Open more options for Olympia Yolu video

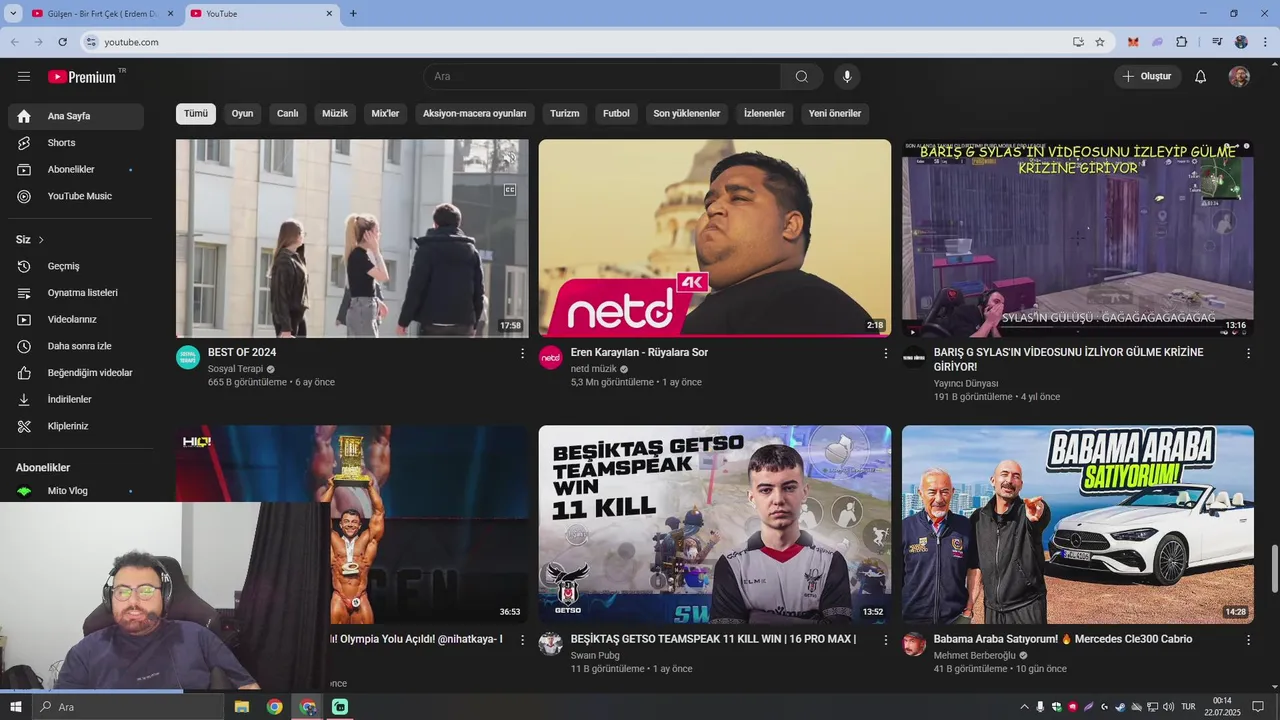(522, 640)
